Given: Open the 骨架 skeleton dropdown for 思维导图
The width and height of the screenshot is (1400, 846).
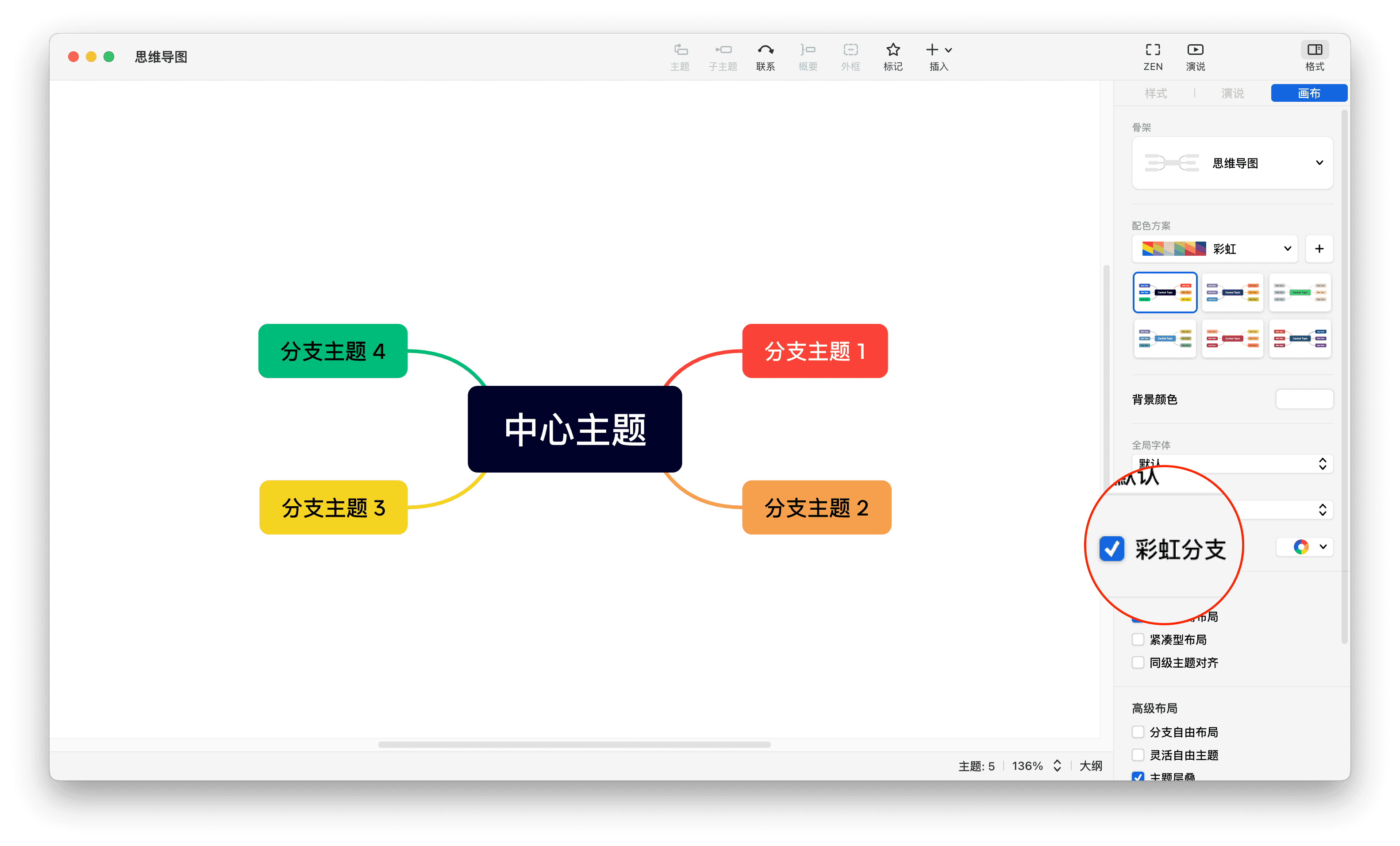Looking at the screenshot, I should pos(1231,163).
